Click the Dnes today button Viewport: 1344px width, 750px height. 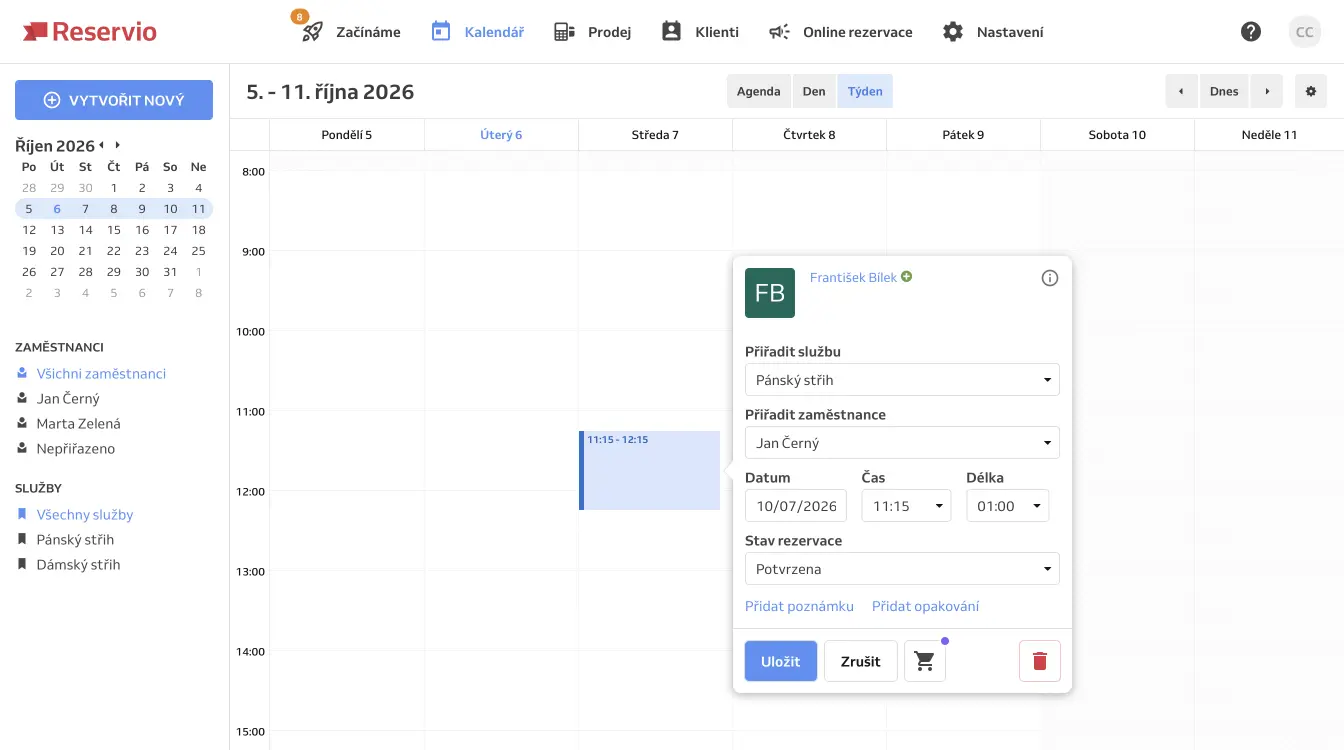coord(1224,91)
